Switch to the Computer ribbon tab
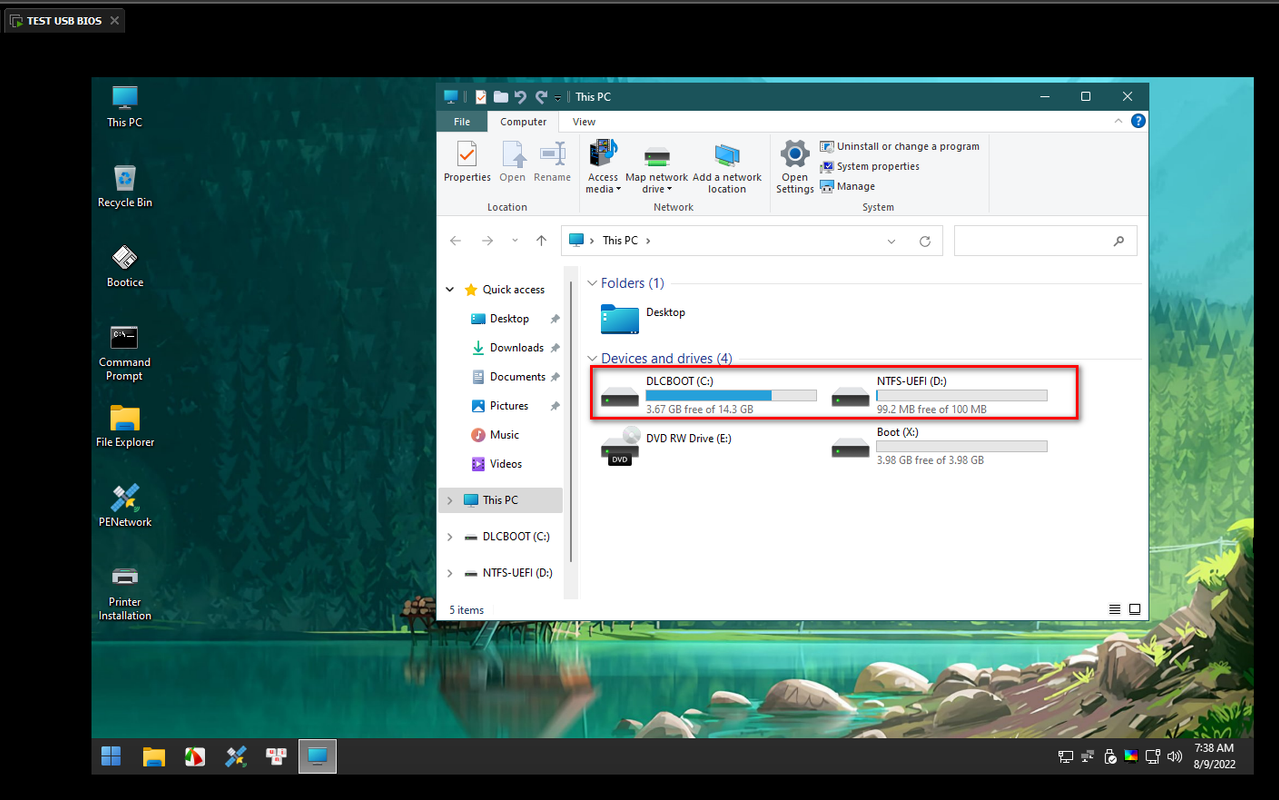The image size is (1279, 800). (x=523, y=122)
